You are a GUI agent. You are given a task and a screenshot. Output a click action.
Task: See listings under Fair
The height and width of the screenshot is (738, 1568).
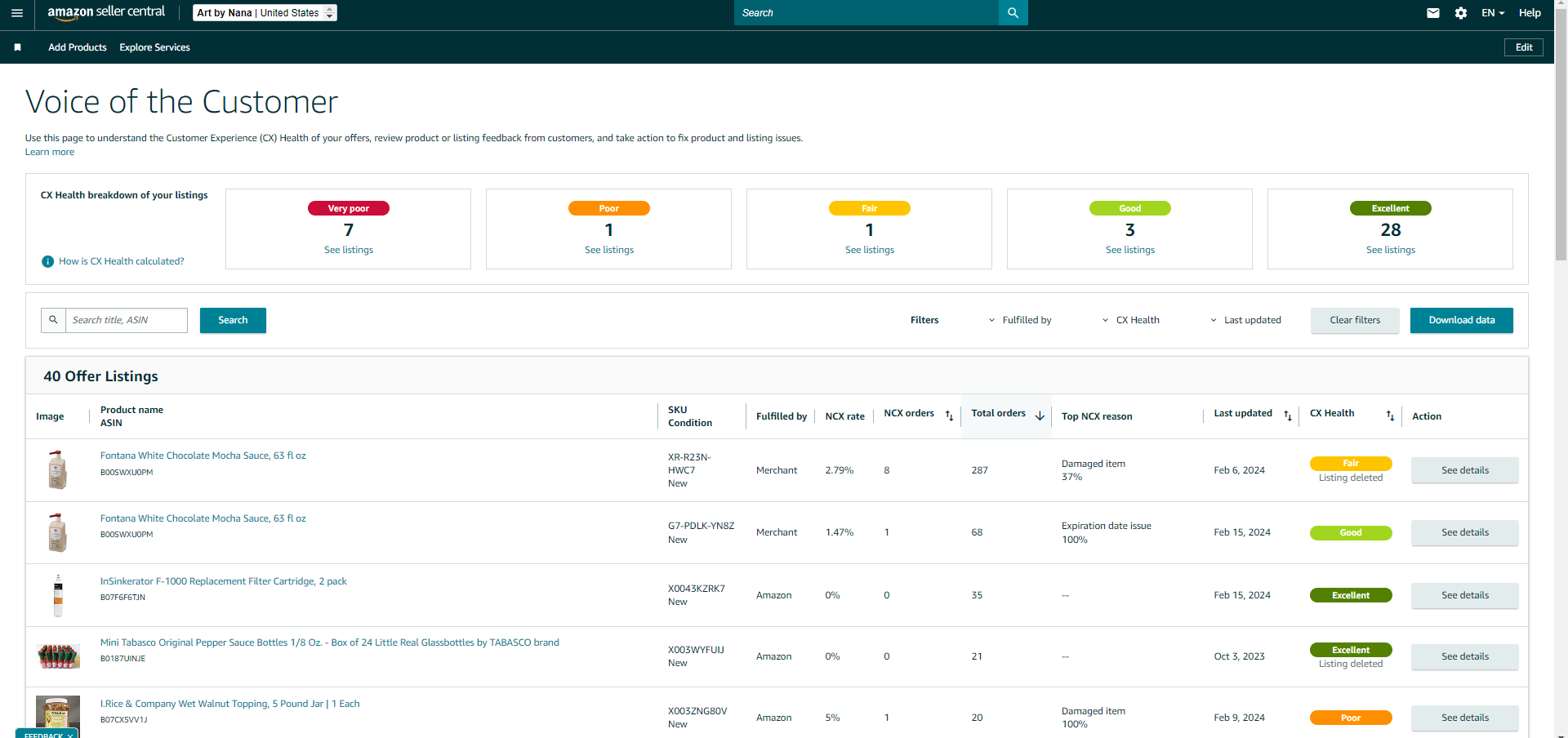tap(870, 250)
